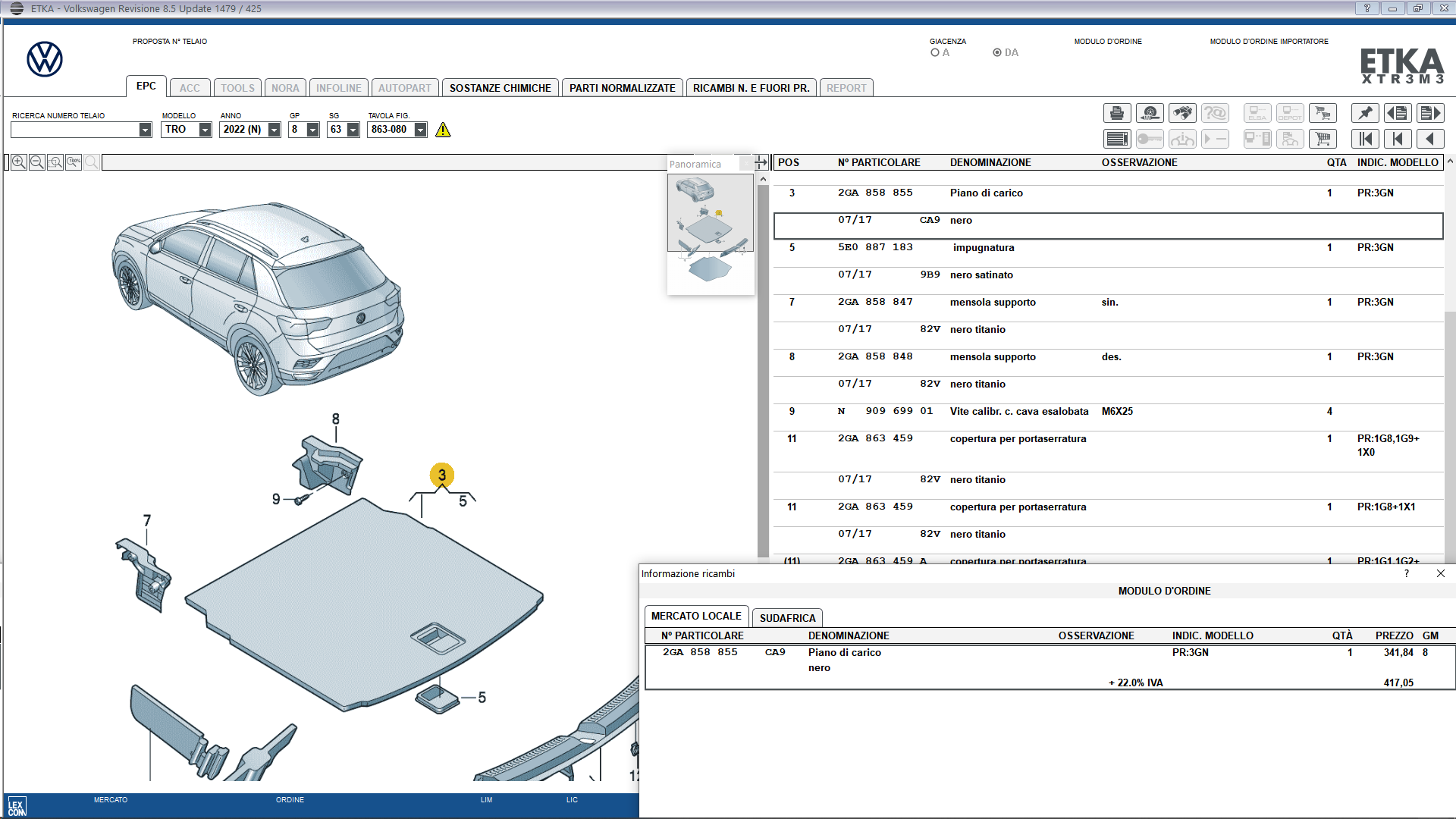Open the list view icon
Screen dimensions: 1456x819
(1117, 139)
